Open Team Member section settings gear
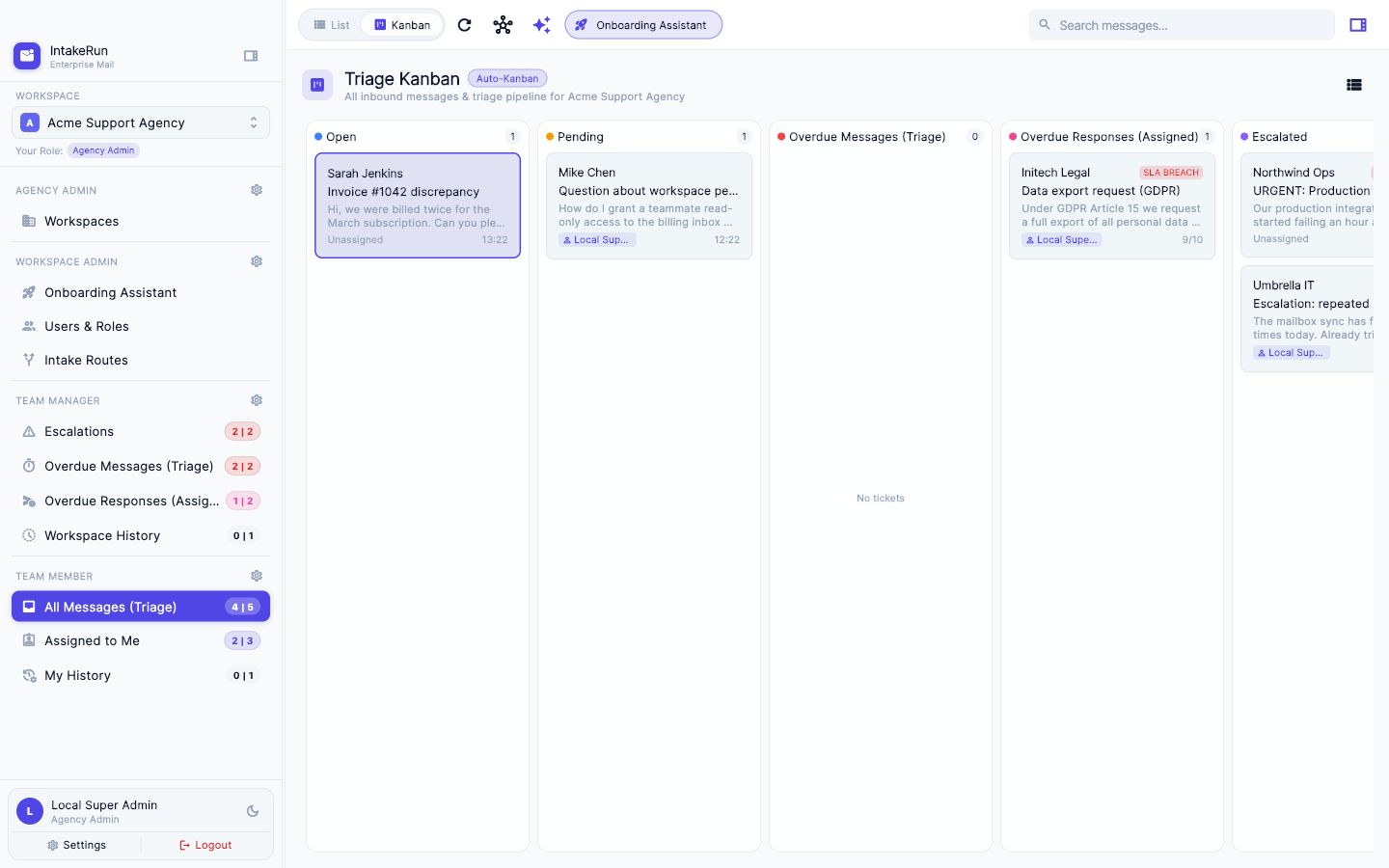This screenshot has width=1389, height=868. pos(257,576)
